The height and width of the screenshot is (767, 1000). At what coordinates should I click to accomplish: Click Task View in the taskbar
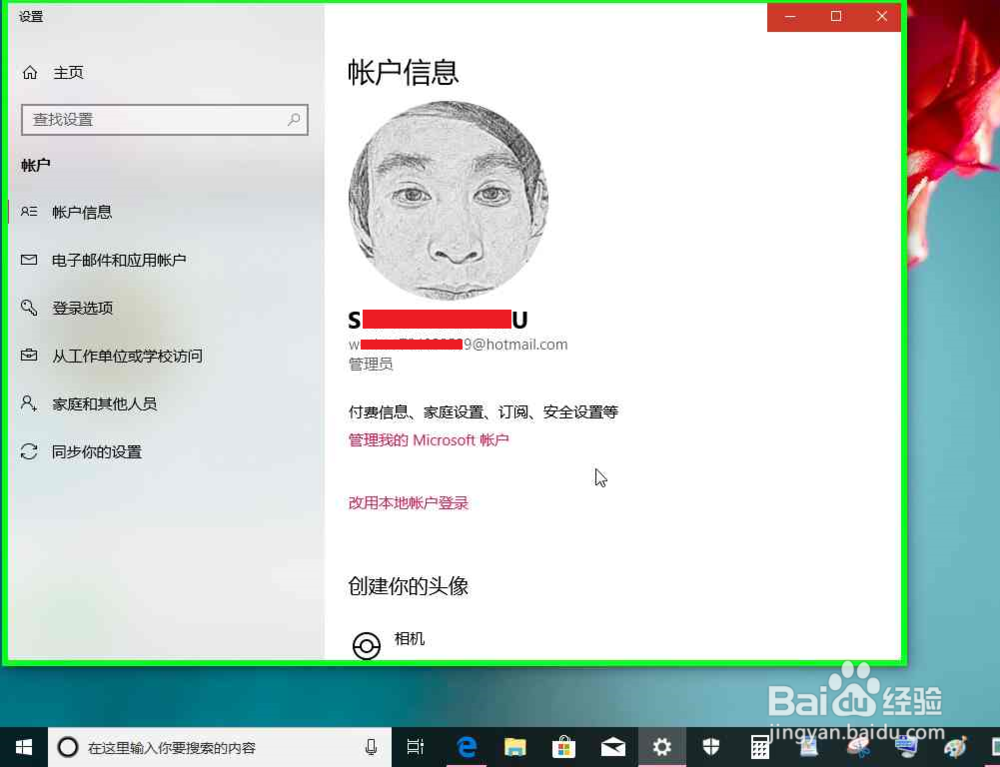[x=415, y=746]
